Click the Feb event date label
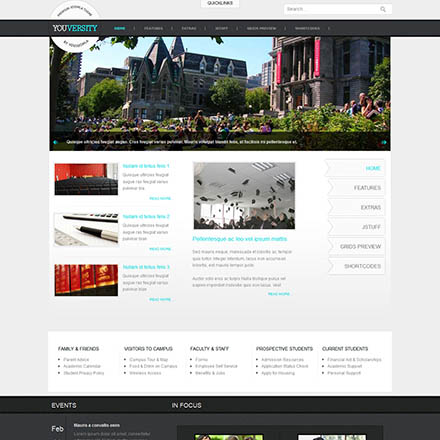This screenshot has width=440, height=440. [x=57, y=429]
